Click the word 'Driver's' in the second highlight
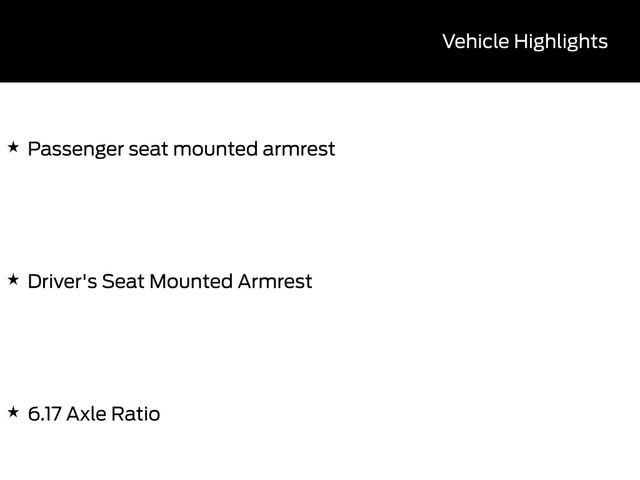 click(61, 281)
